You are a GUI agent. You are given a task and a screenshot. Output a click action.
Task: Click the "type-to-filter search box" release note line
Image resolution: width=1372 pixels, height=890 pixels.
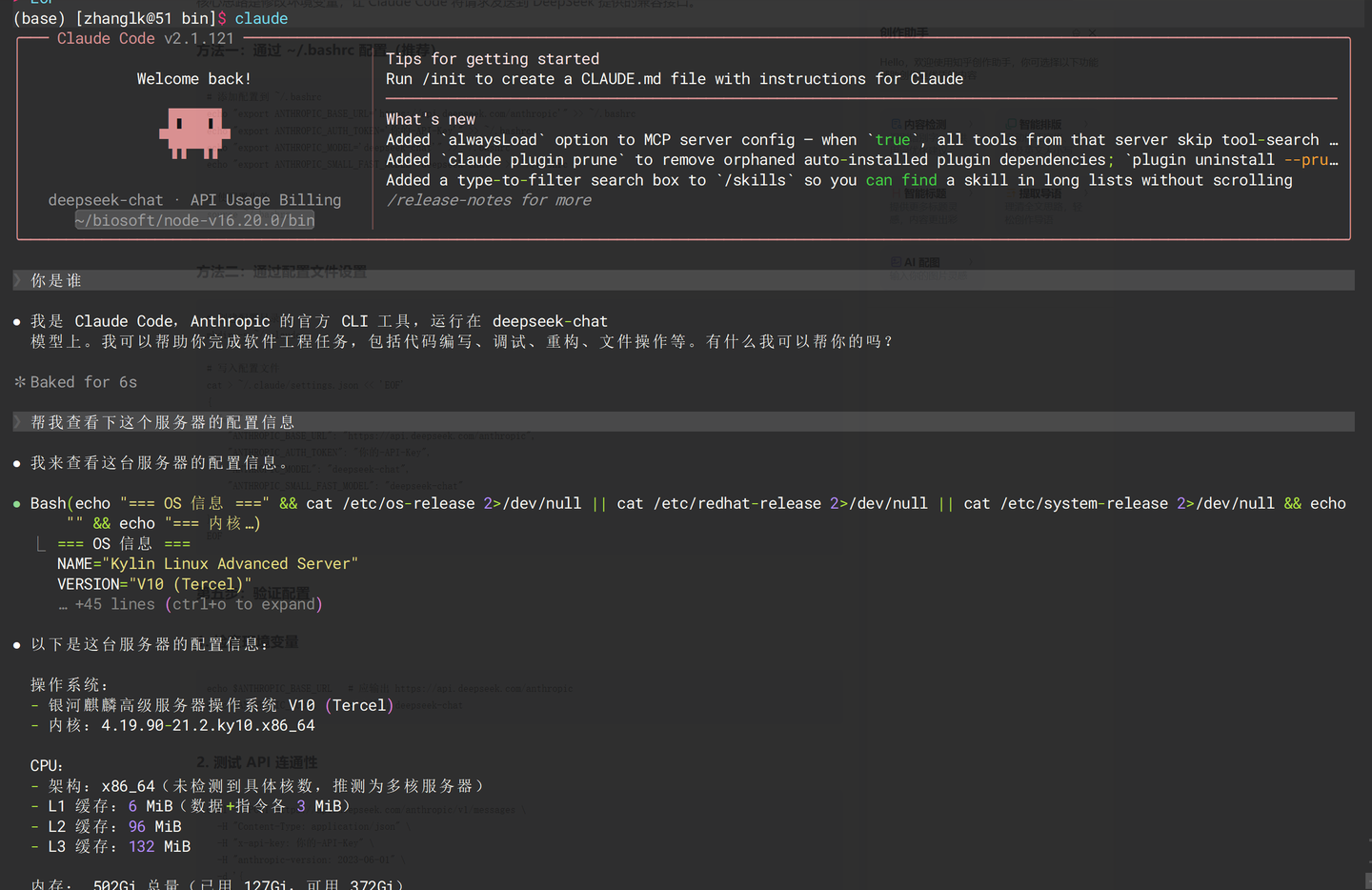coord(839,180)
